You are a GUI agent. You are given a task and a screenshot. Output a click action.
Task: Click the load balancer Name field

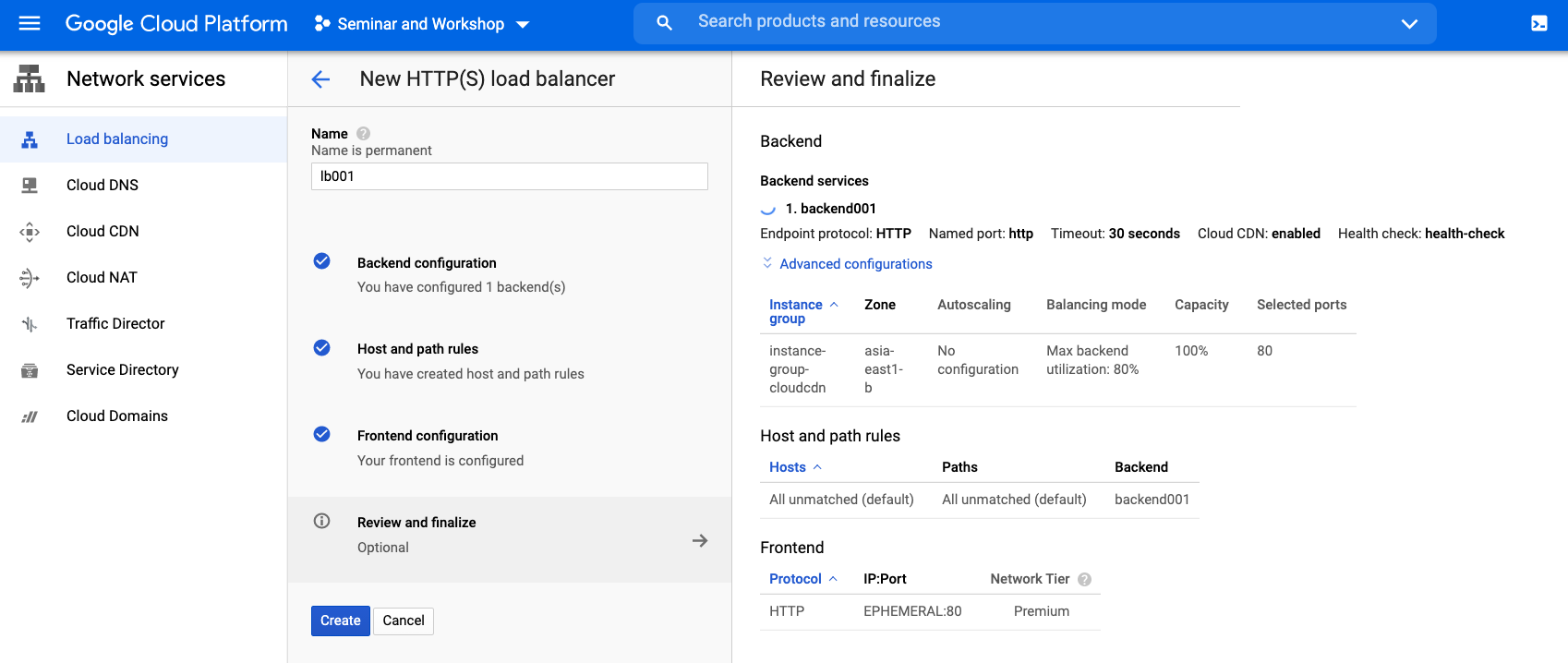coord(510,176)
